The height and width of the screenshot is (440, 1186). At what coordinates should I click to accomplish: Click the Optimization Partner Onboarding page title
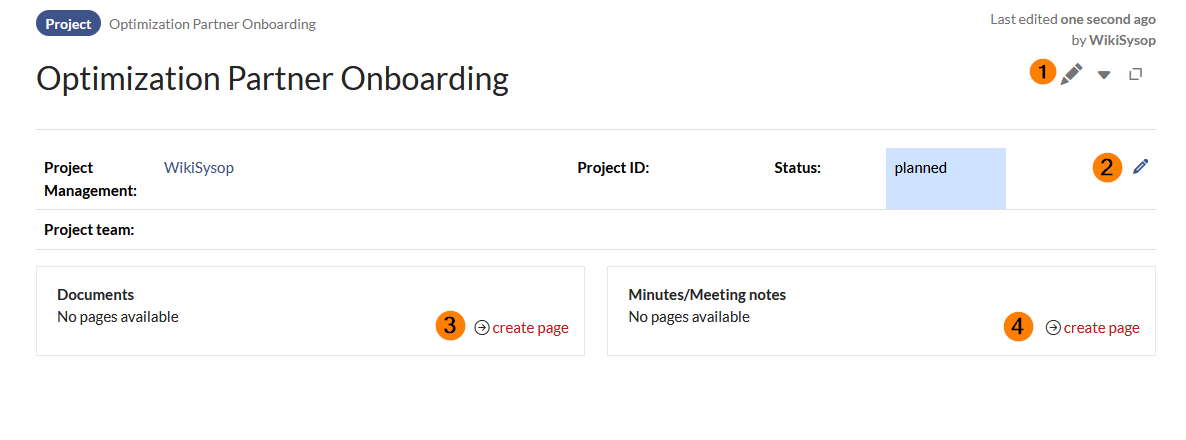272,78
